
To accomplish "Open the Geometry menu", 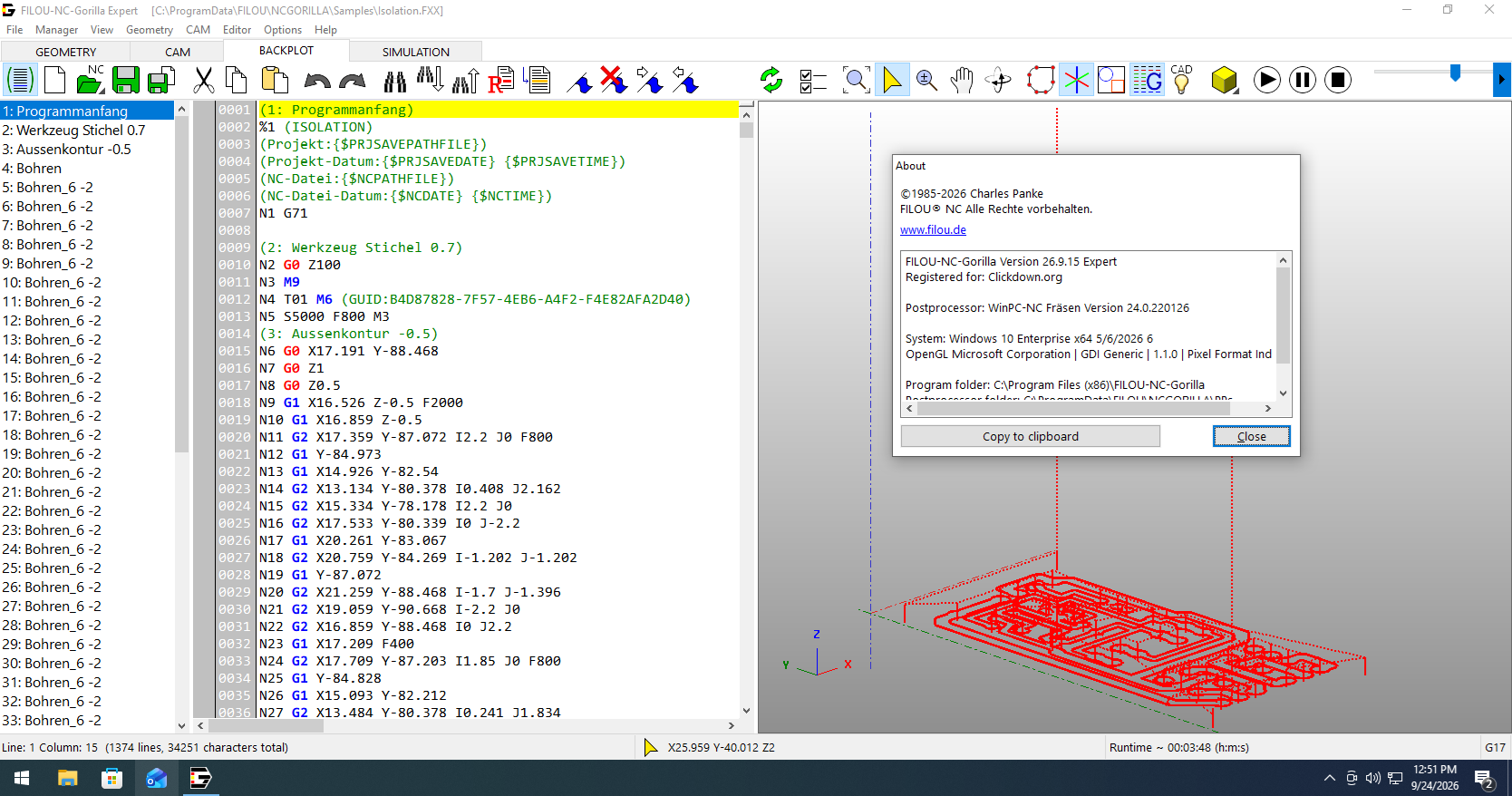I will pyautogui.click(x=150, y=30).
